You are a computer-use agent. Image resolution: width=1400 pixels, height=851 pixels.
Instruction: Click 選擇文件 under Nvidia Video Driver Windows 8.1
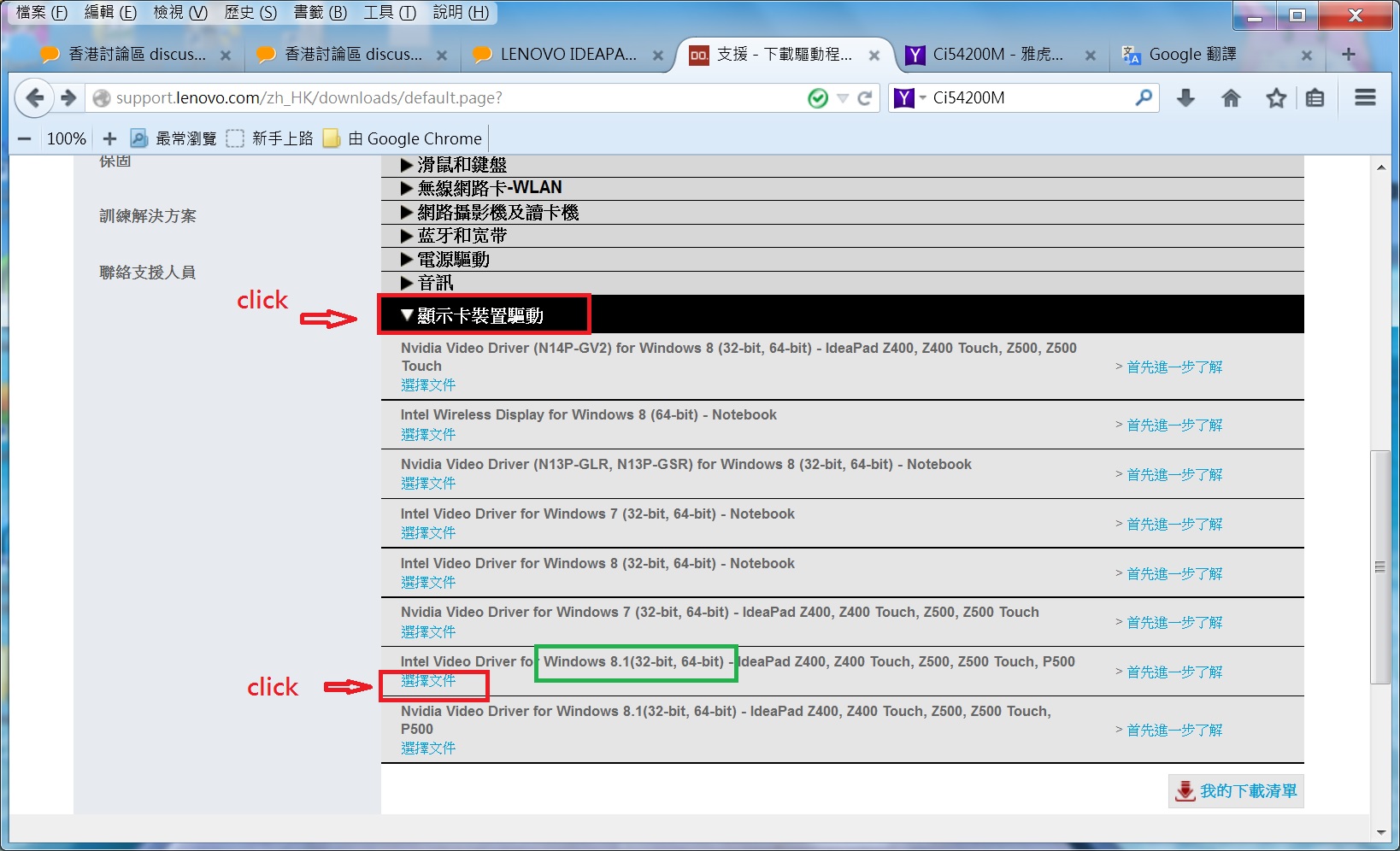pyautogui.click(x=428, y=748)
